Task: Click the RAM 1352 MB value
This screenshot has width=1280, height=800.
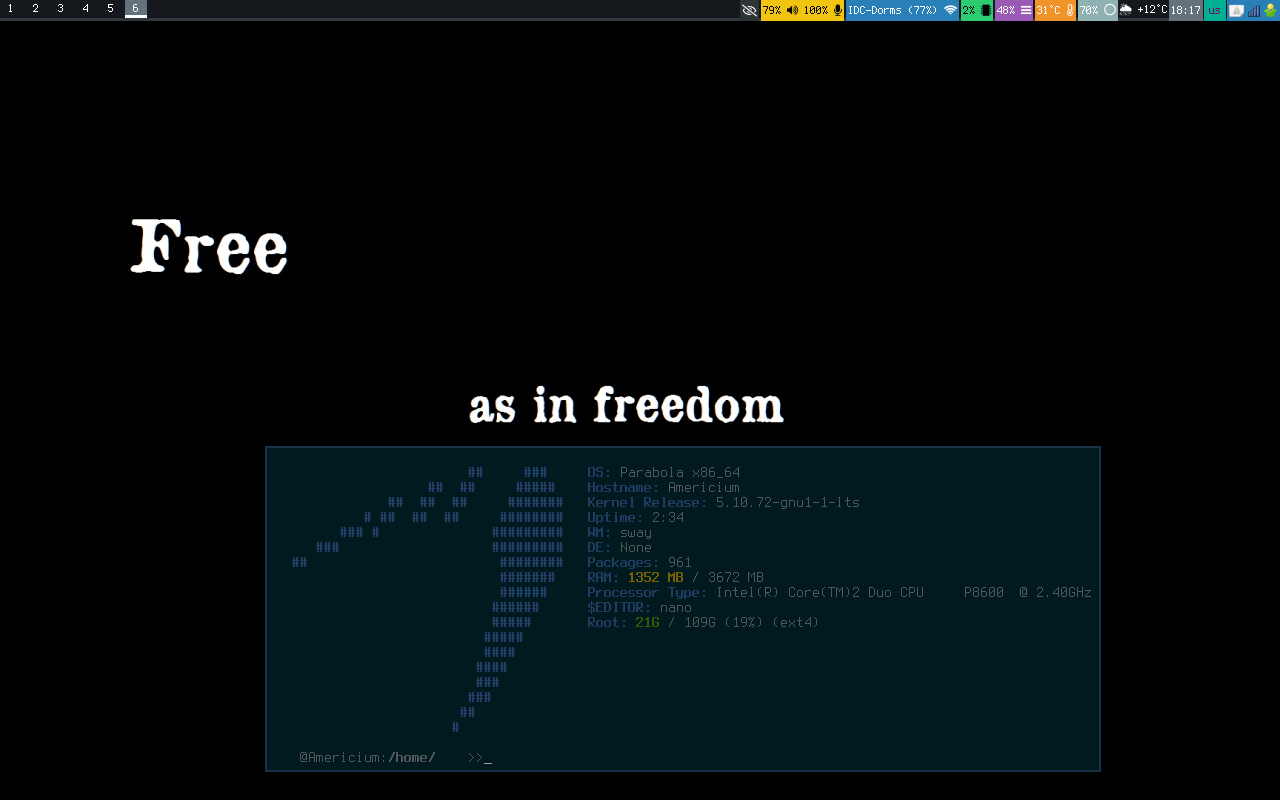Action: point(656,578)
